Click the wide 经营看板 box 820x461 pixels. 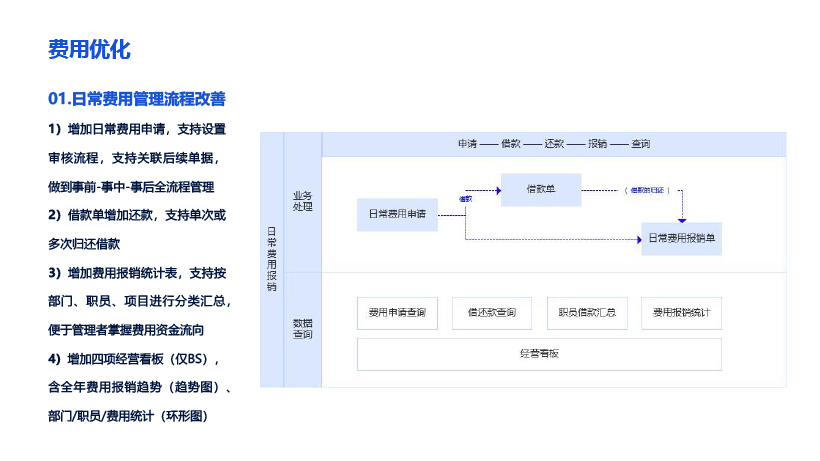tap(539, 354)
